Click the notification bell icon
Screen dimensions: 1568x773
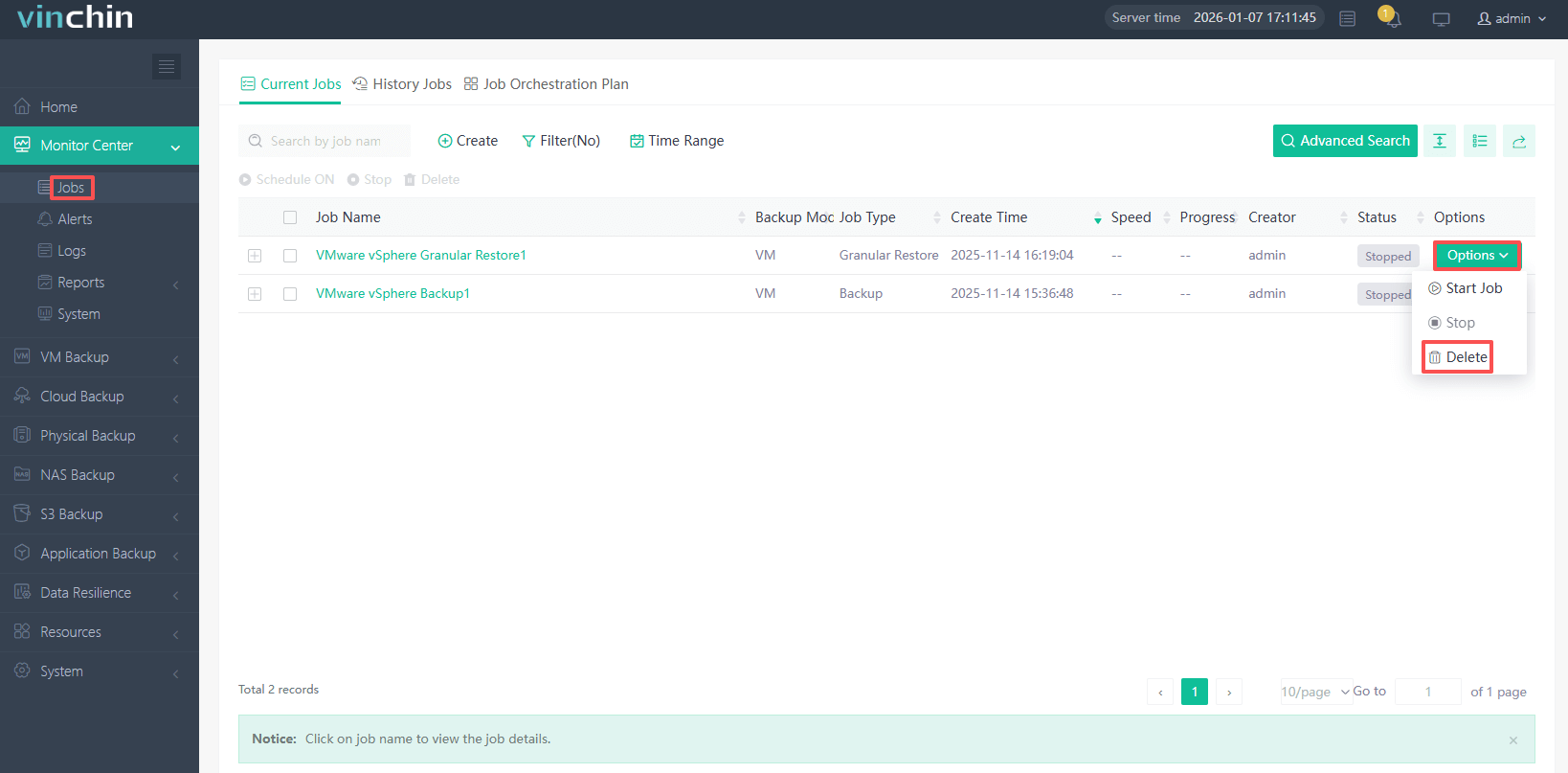click(x=1393, y=19)
